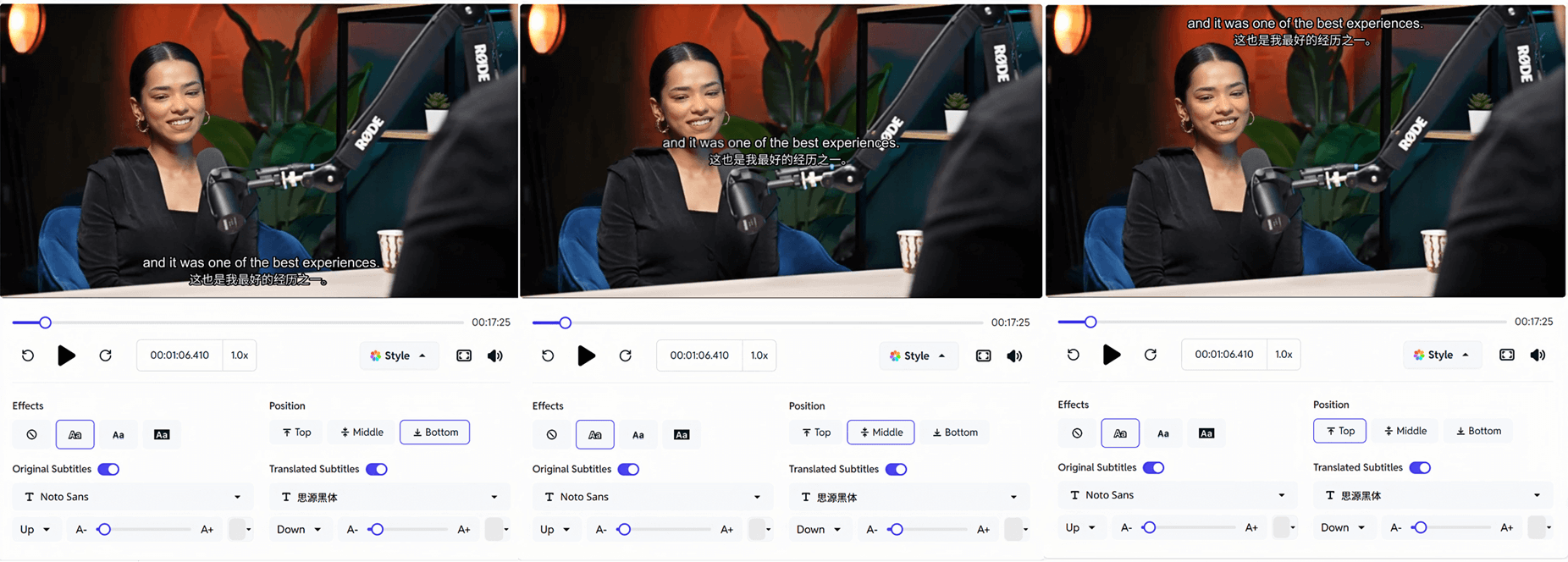Image resolution: width=1568 pixels, height=562 pixels.
Task: Set position to Middle in left panel
Action: [362, 432]
